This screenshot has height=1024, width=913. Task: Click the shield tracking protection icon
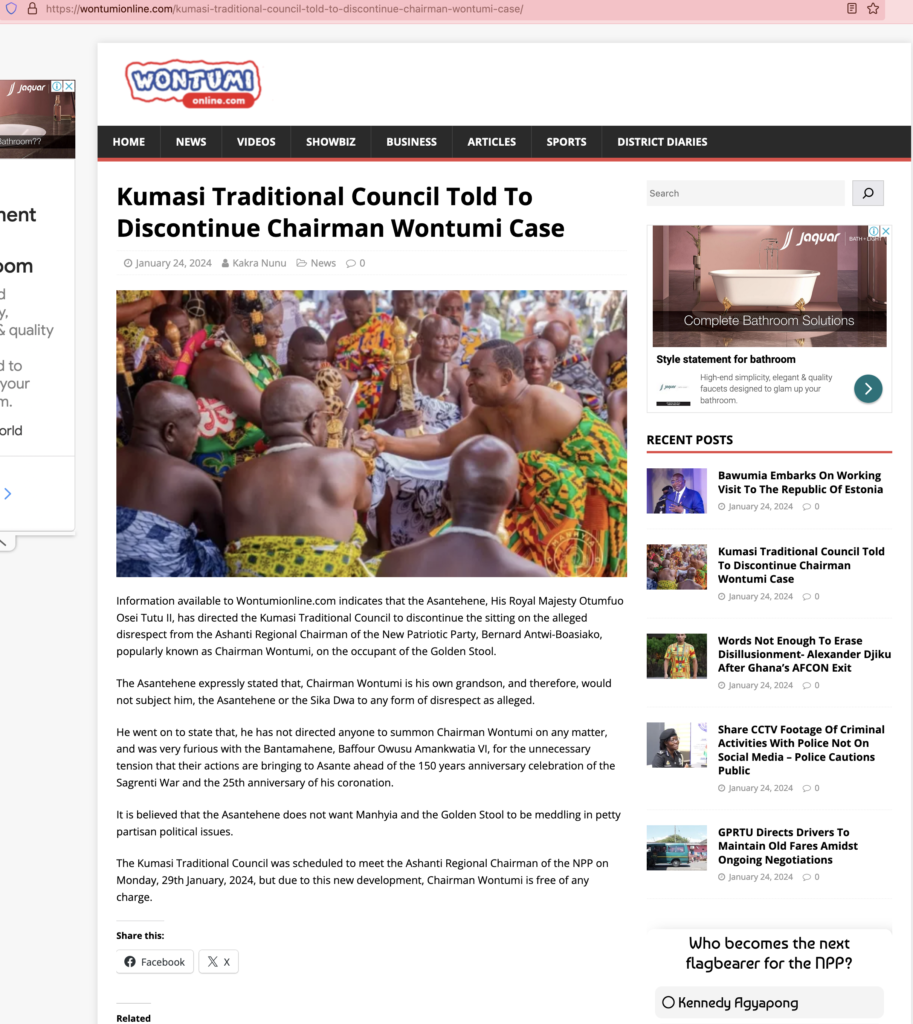point(11,8)
